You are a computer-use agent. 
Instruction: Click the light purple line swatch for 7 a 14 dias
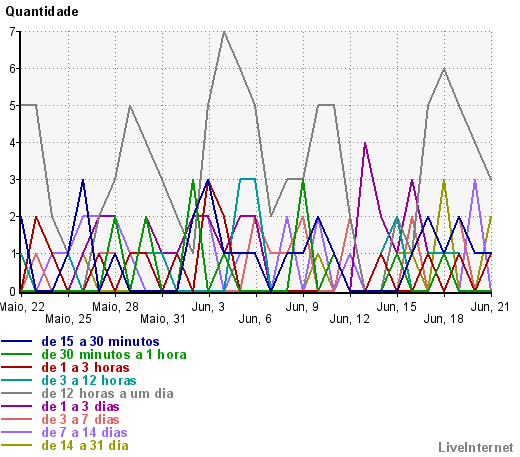coord(17,432)
